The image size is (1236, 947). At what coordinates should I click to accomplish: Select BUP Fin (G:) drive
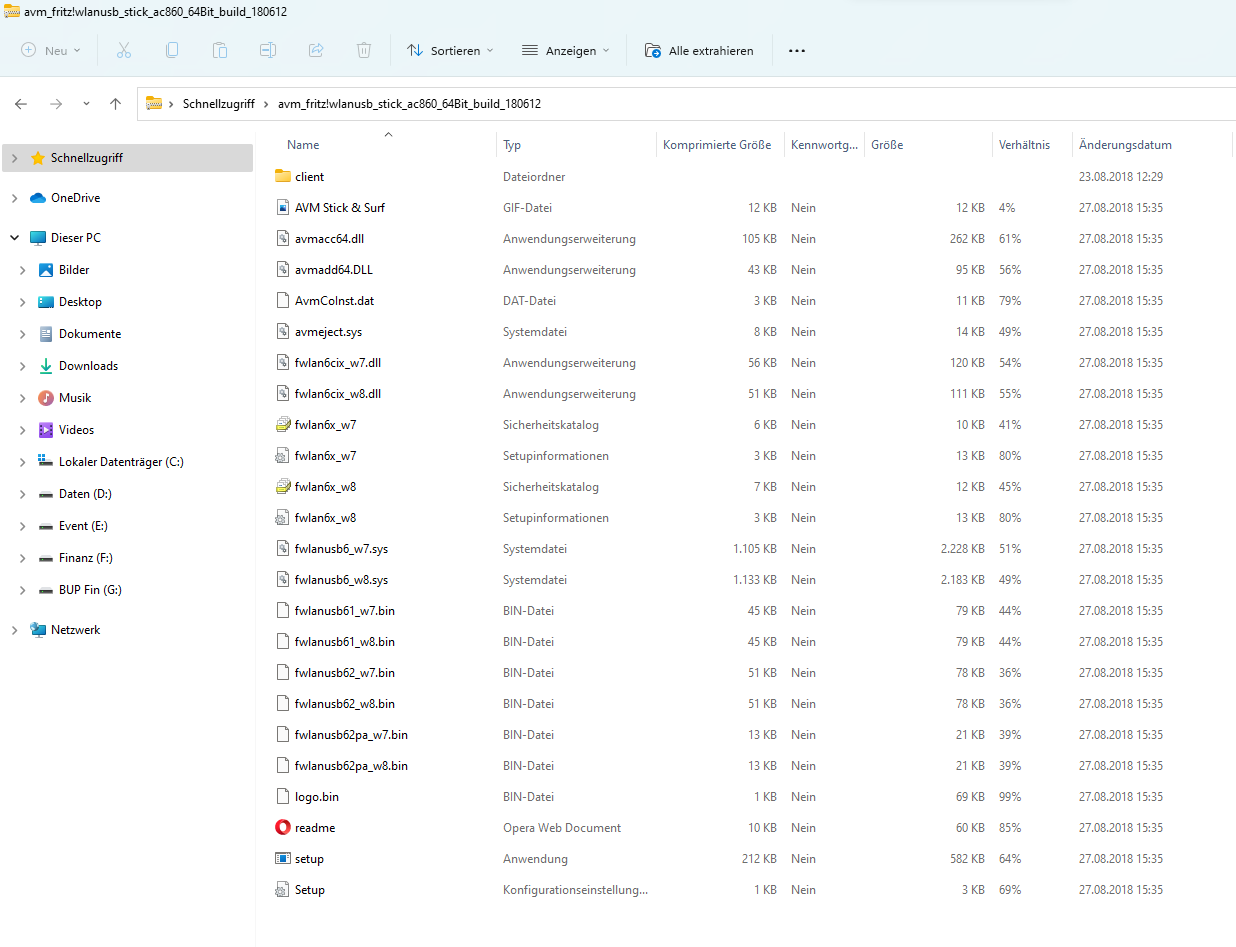pos(90,590)
